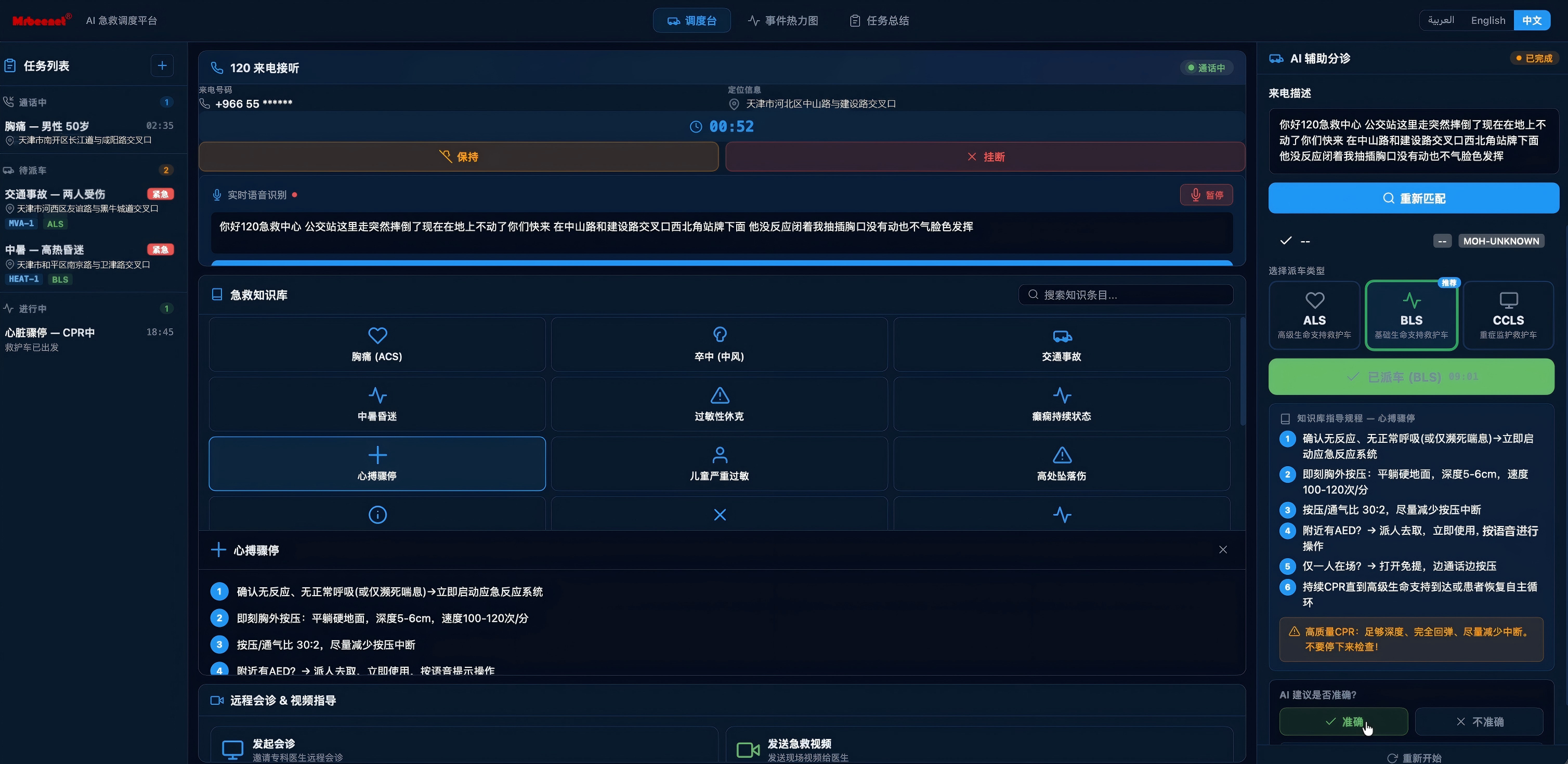The image size is (1568, 764).
Task: Open task 交通事故 — 两人受伤
Action: click(x=89, y=207)
